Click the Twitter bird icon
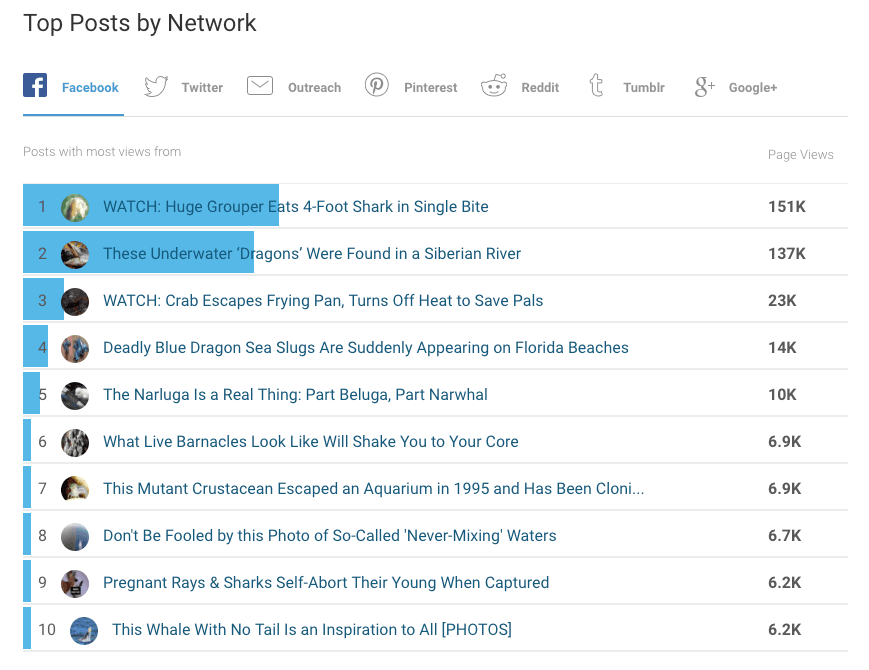 point(156,87)
